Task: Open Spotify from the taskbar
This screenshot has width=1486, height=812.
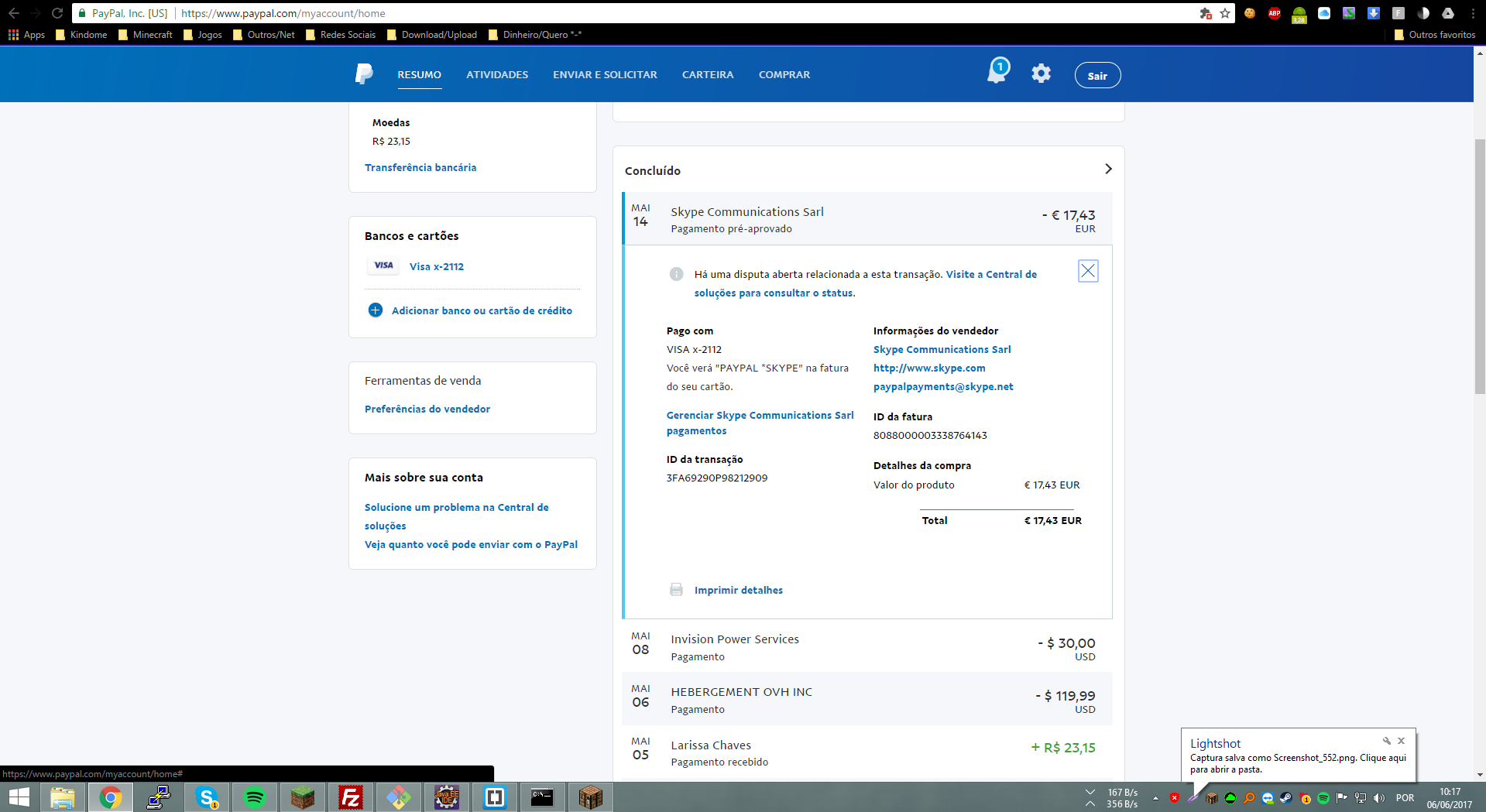Action: [x=255, y=797]
